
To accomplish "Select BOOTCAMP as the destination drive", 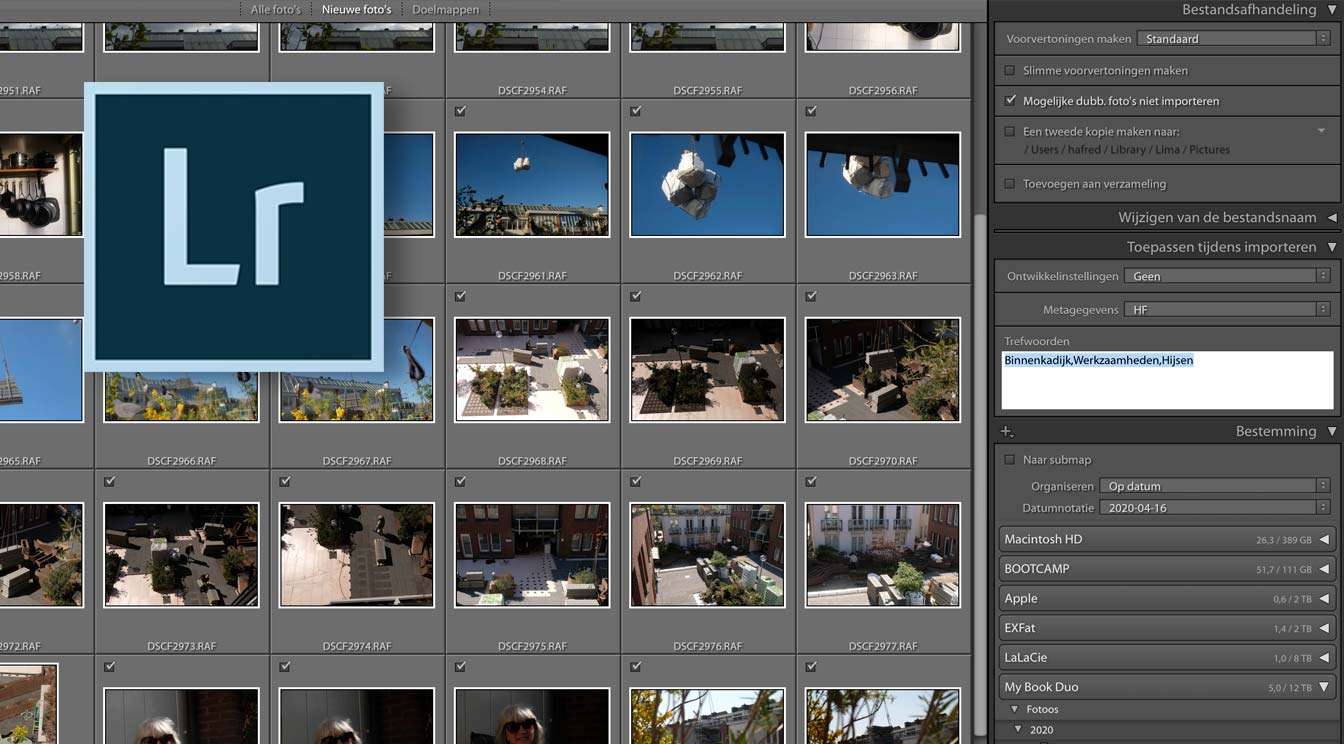I will click(1100, 568).
